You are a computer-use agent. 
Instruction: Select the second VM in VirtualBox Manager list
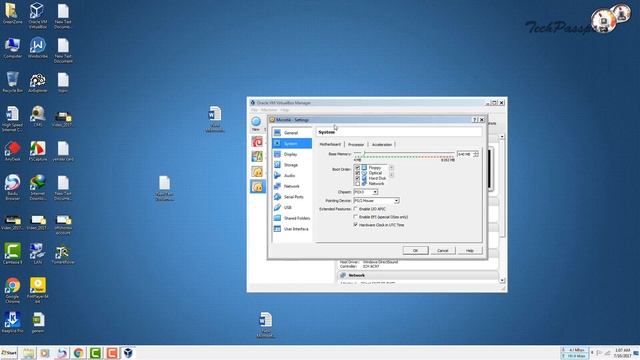pyautogui.click(x=257, y=156)
